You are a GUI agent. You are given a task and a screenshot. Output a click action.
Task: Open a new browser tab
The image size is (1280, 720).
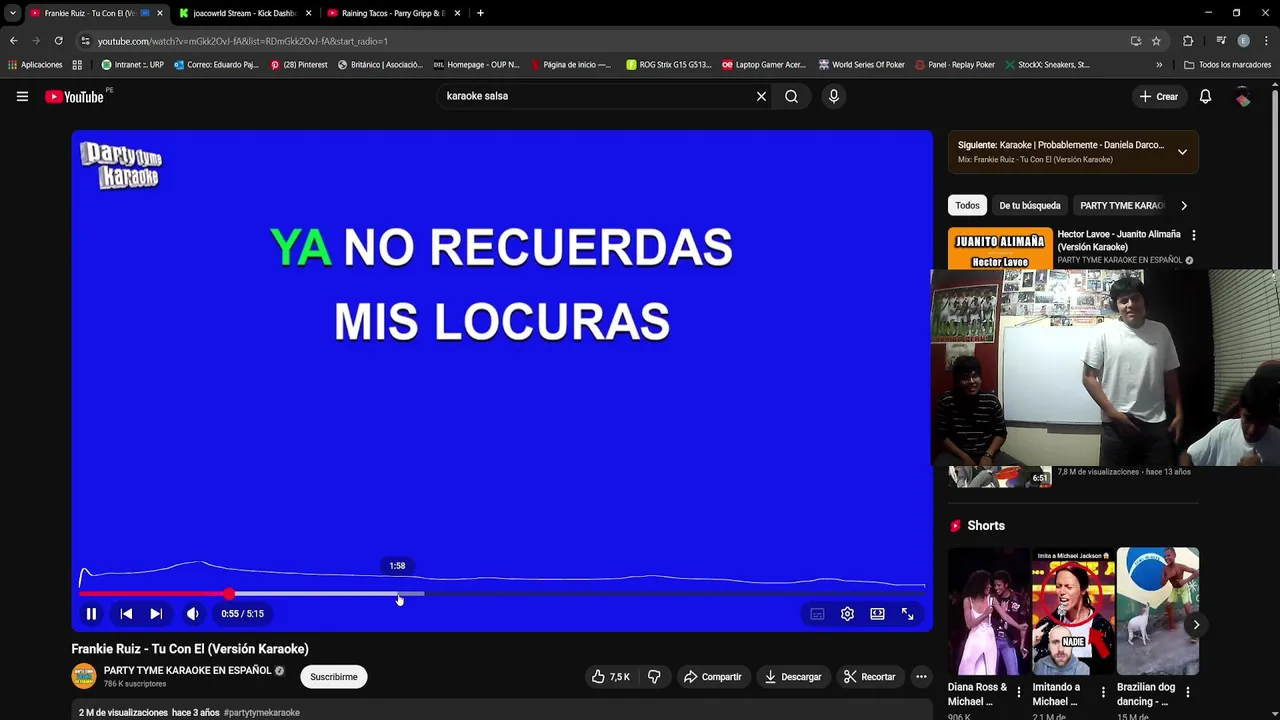(x=480, y=13)
